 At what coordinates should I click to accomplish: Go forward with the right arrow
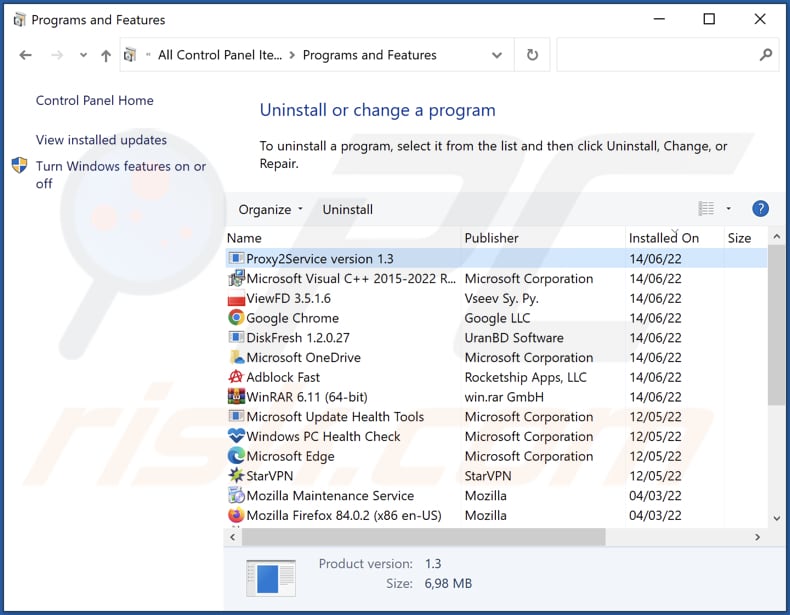[57, 55]
